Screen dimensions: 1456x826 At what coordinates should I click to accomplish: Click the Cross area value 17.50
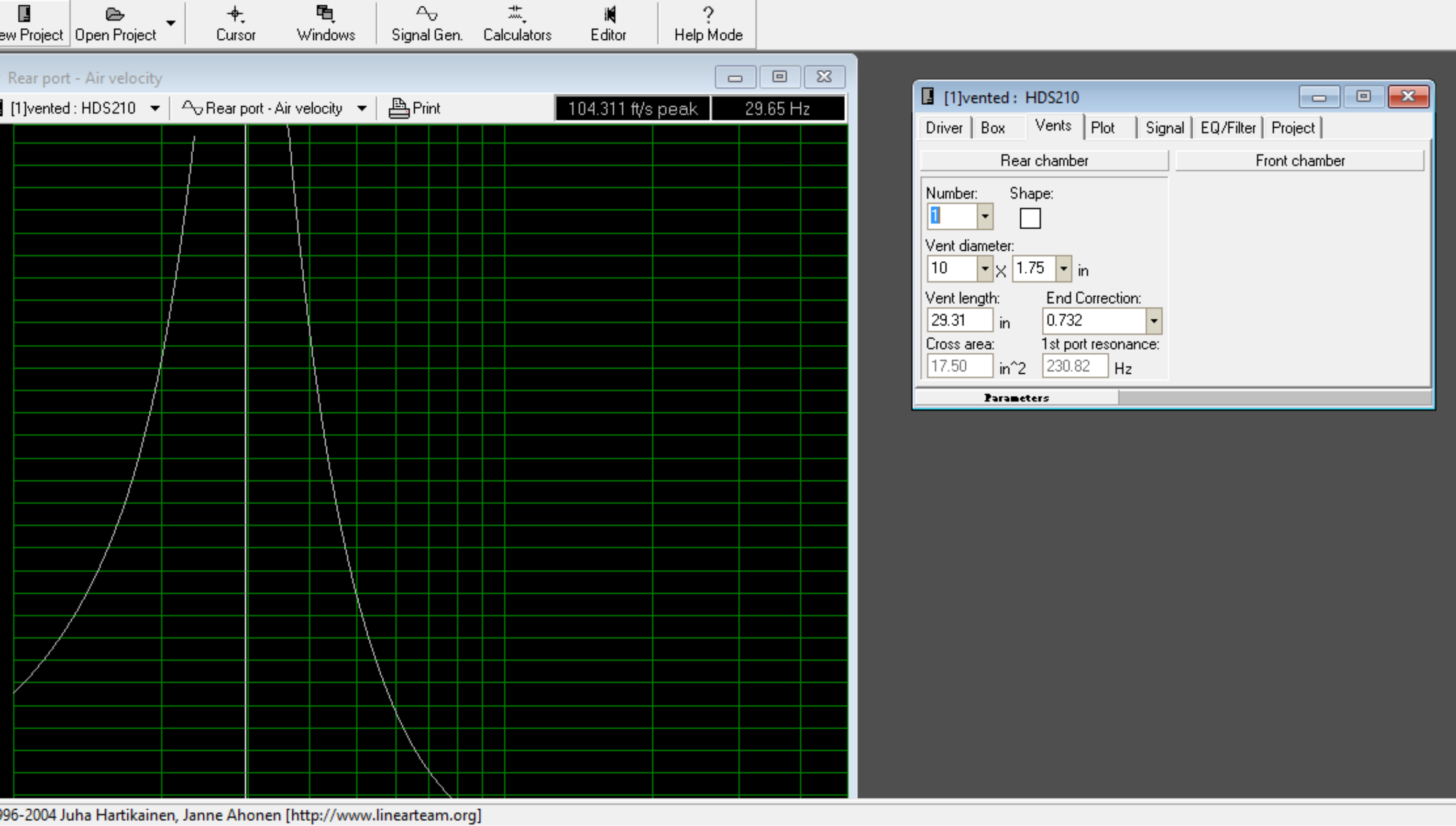960,366
